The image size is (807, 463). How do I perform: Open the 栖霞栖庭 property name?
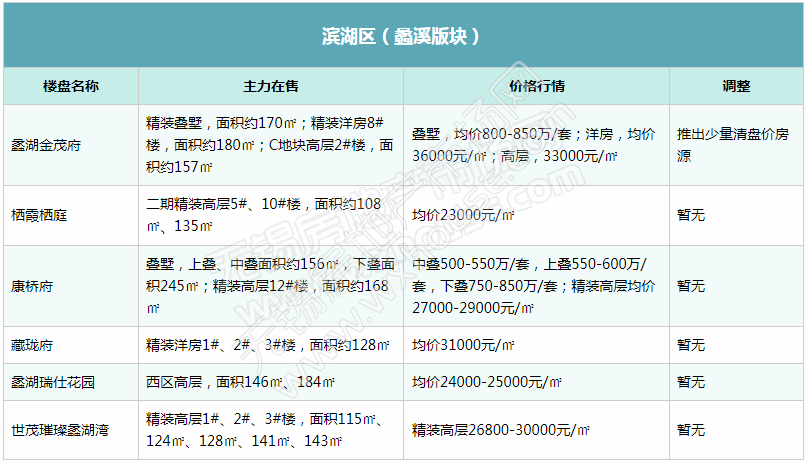point(39,215)
